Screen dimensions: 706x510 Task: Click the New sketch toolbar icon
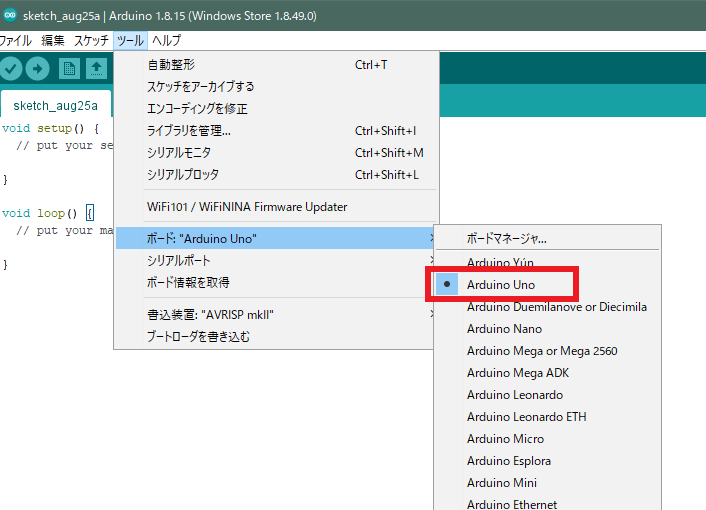[69, 69]
